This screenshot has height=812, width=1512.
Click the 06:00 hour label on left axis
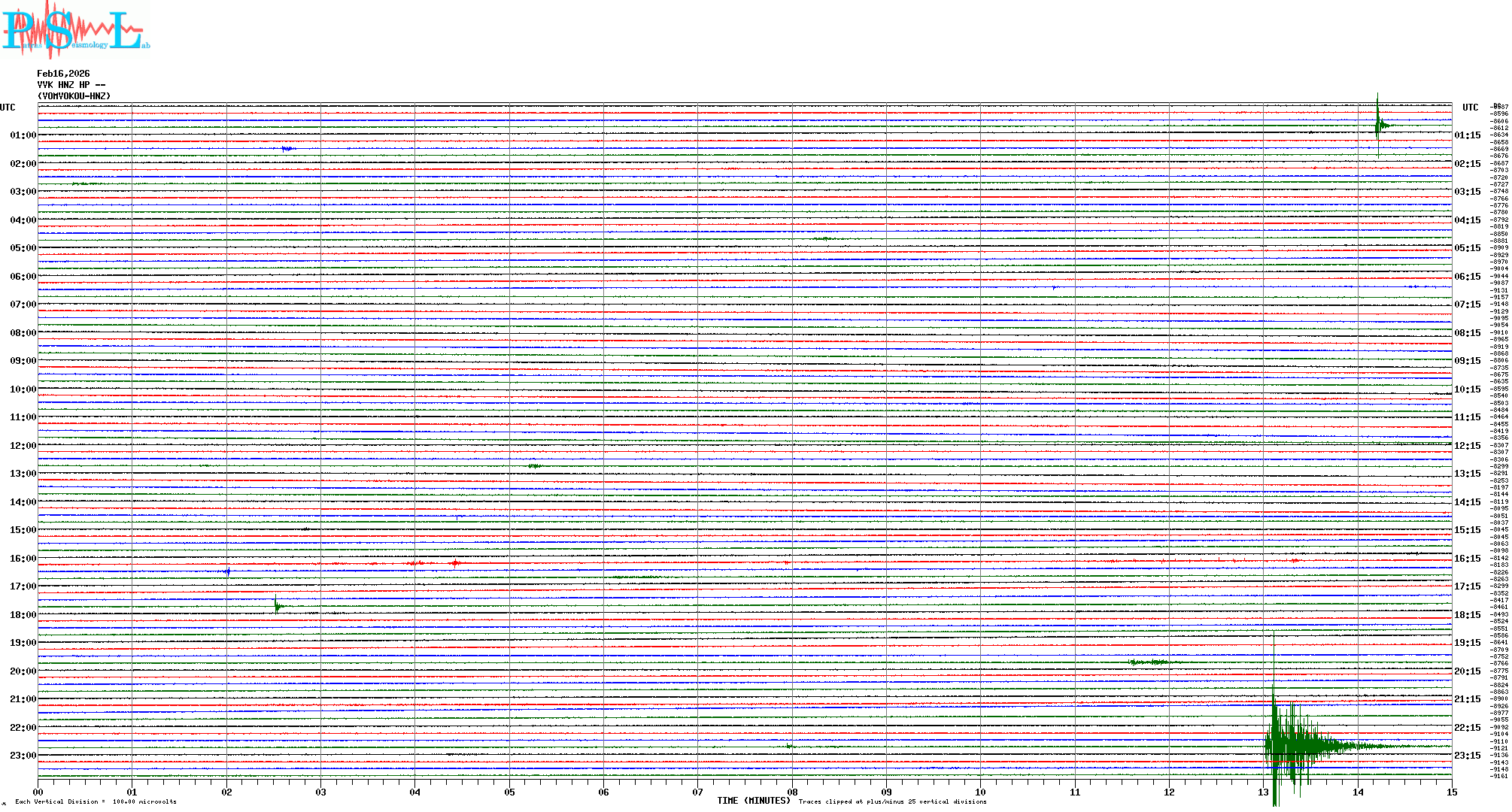(x=23, y=277)
